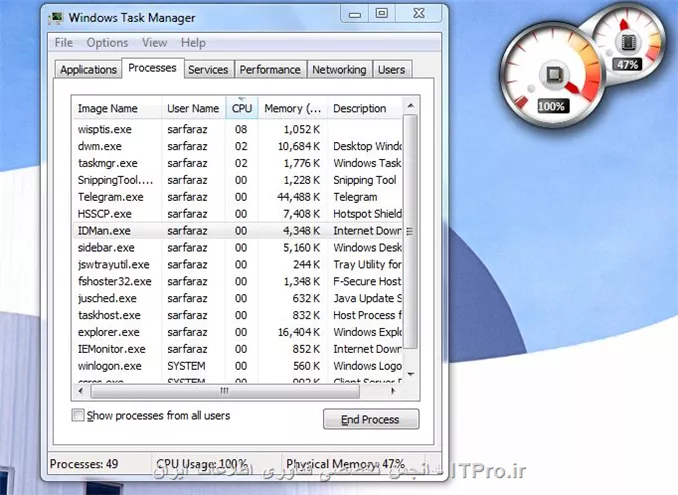Click the Task Manager title bar icon

click(x=55, y=18)
